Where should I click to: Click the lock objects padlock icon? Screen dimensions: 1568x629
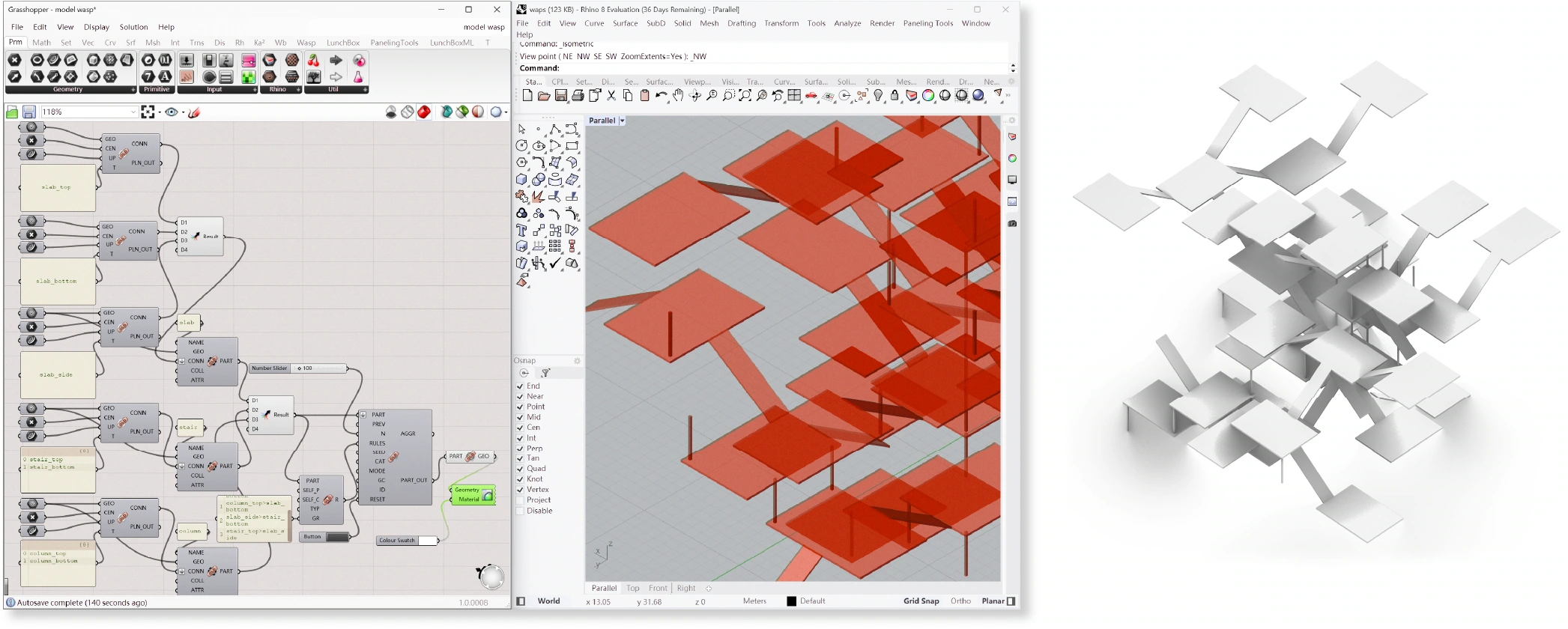point(895,96)
